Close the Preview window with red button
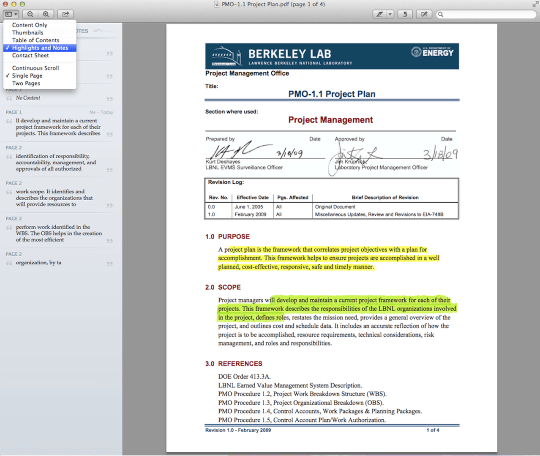 pyautogui.click(x=6, y=4)
